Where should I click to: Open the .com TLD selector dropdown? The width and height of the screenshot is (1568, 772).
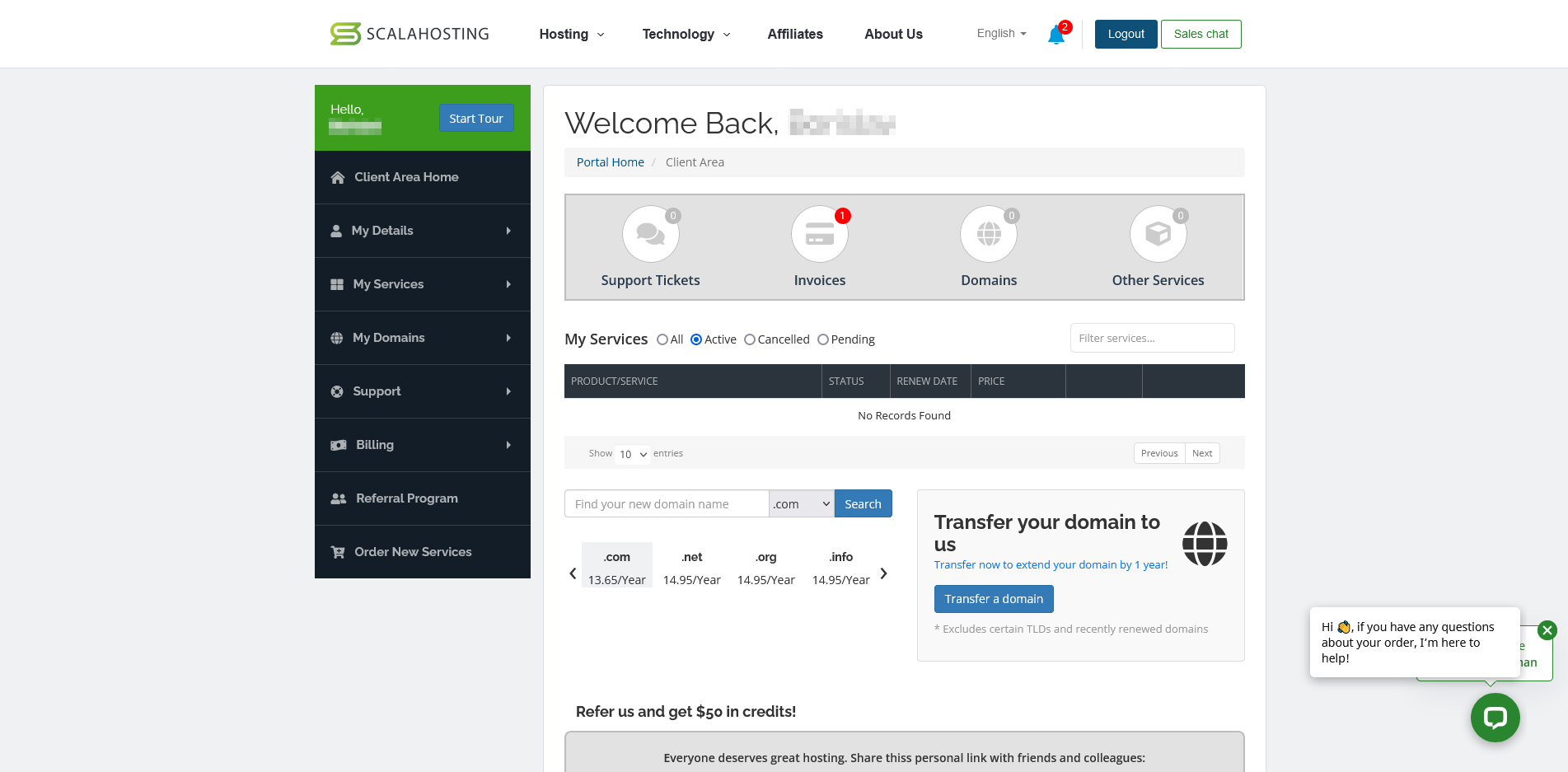(800, 503)
